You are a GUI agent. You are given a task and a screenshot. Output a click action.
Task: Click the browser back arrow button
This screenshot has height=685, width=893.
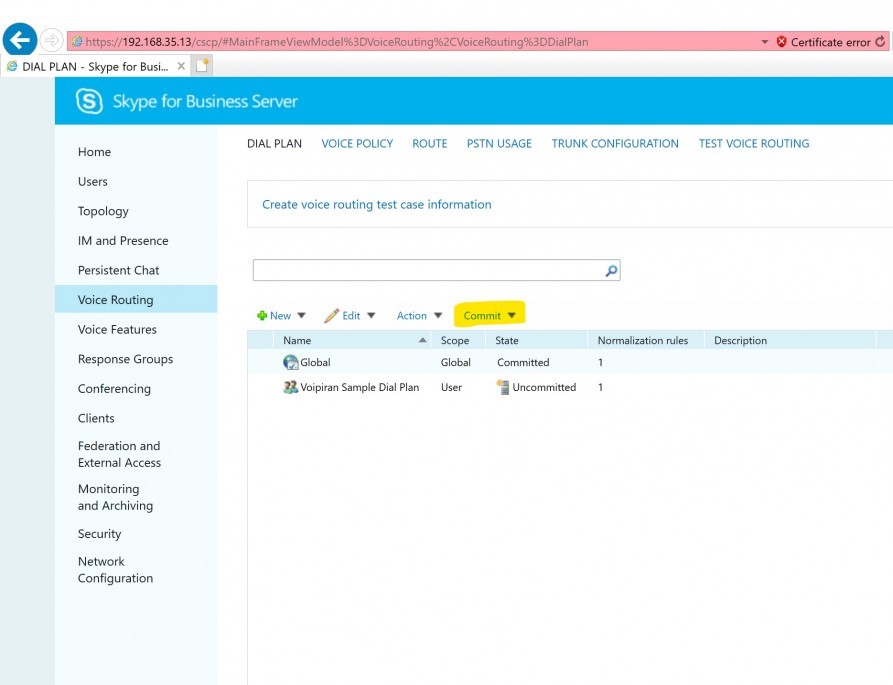pyautogui.click(x=20, y=40)
